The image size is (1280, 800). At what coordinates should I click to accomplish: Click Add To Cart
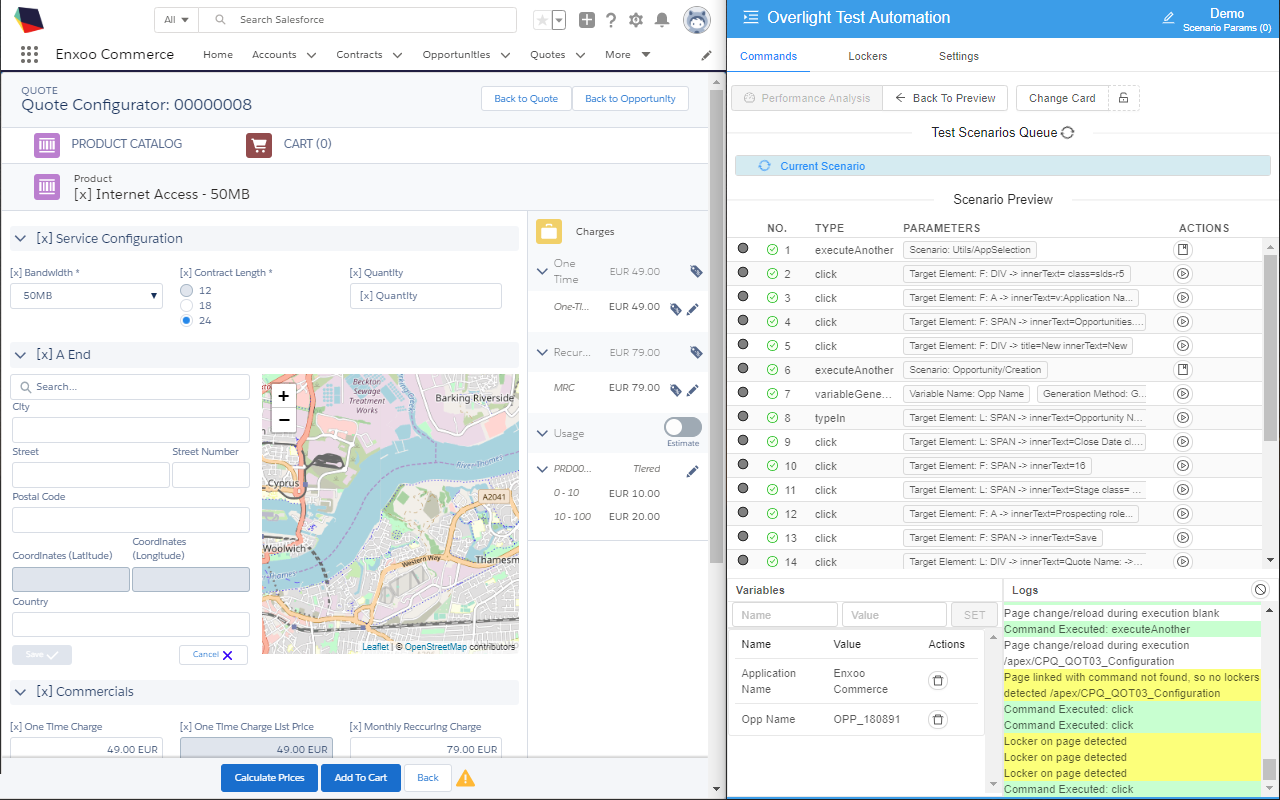tap(361, 778)
